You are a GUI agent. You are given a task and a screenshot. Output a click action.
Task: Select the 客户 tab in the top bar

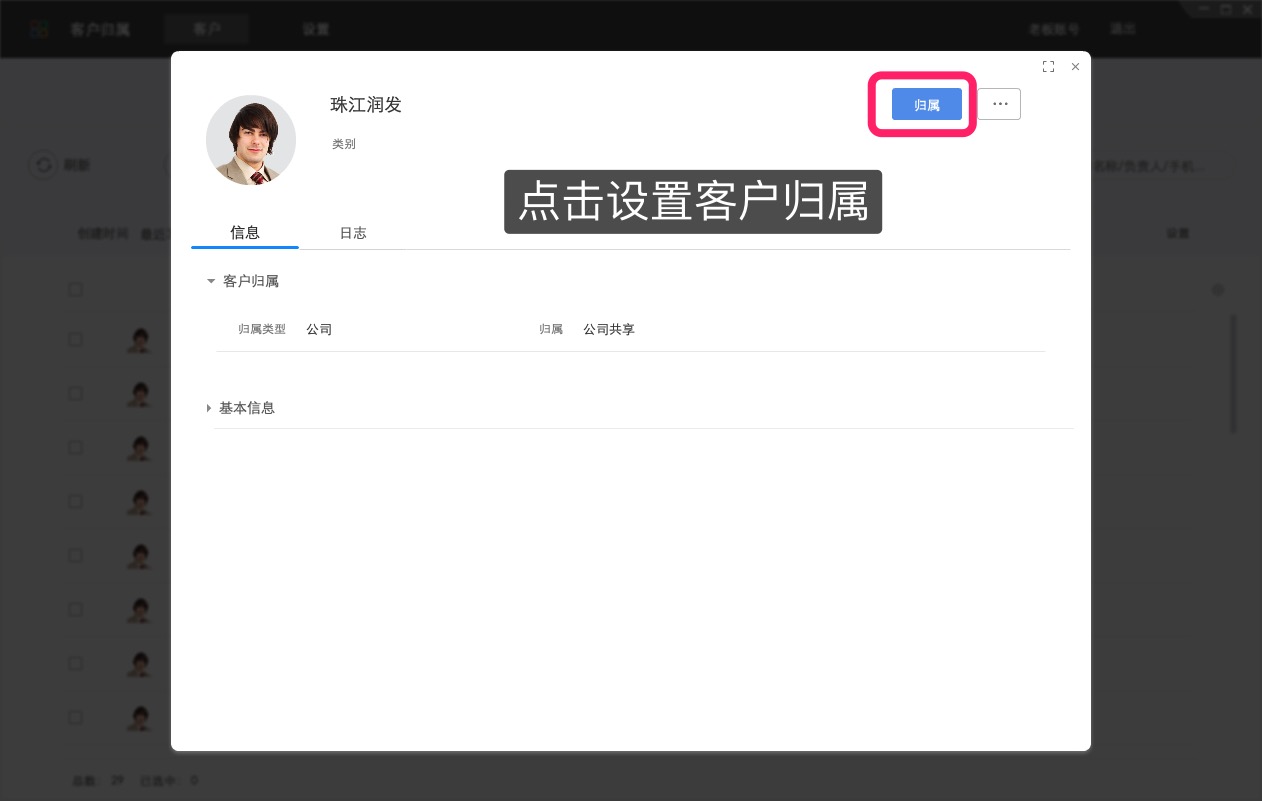pos(207,29)
